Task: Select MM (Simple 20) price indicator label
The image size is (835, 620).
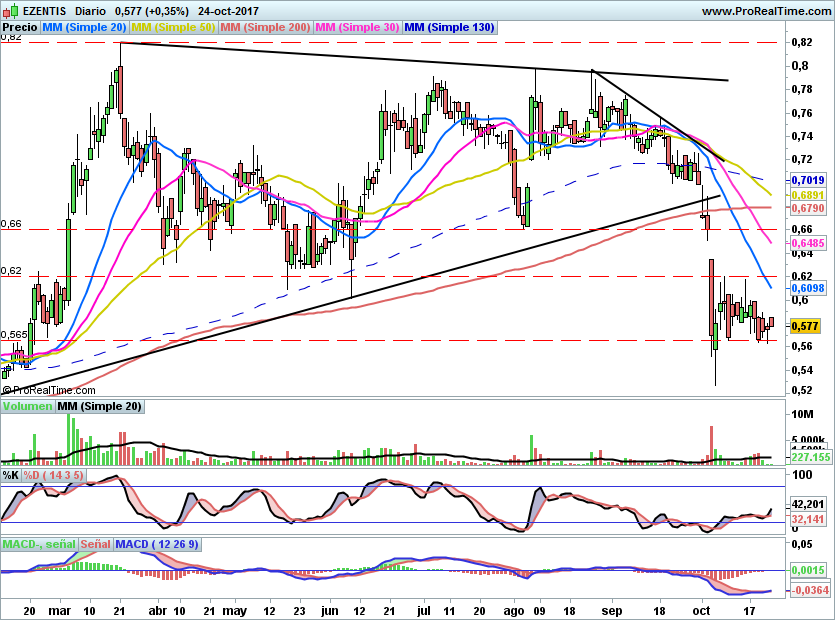Action: 85,28
